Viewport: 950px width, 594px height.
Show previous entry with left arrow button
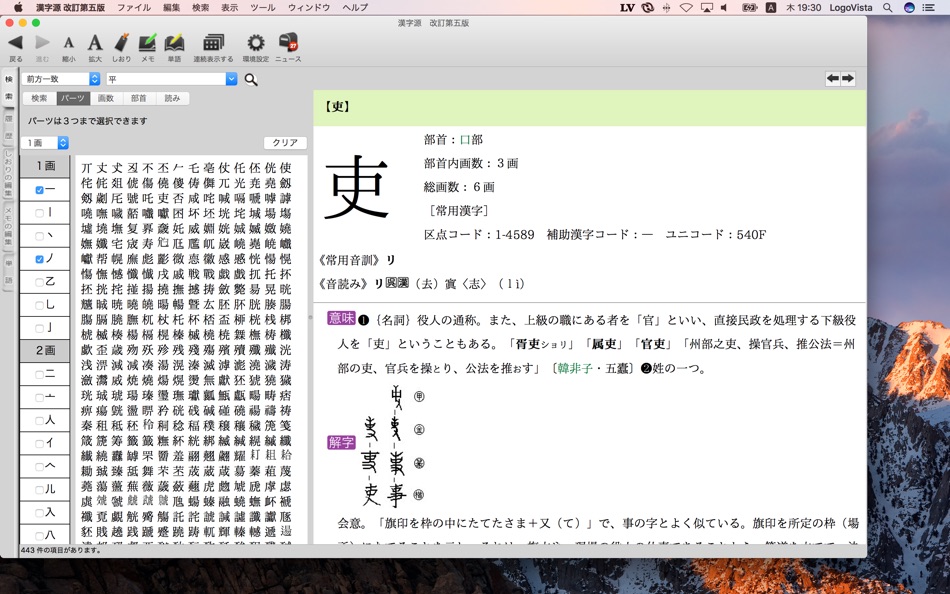coord(833,78)
